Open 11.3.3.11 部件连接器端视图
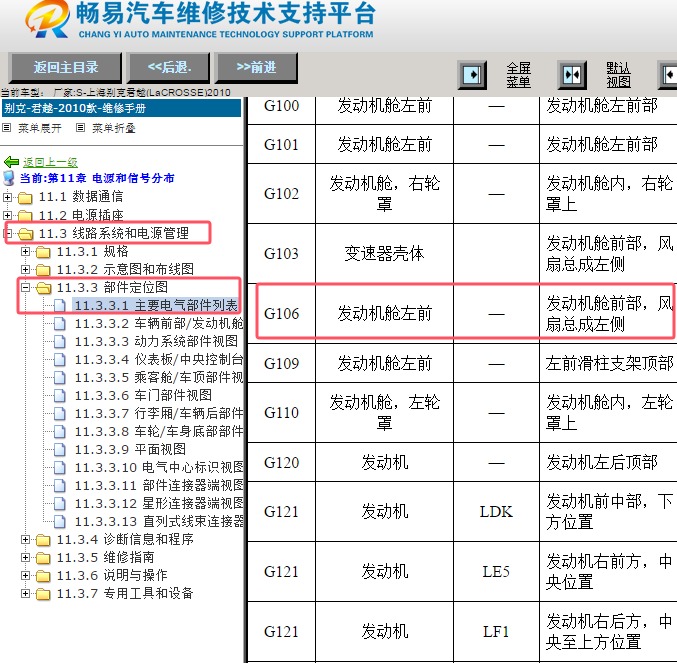Image resolution: width=677 pixels, height=663 pixels. [158, 485]
